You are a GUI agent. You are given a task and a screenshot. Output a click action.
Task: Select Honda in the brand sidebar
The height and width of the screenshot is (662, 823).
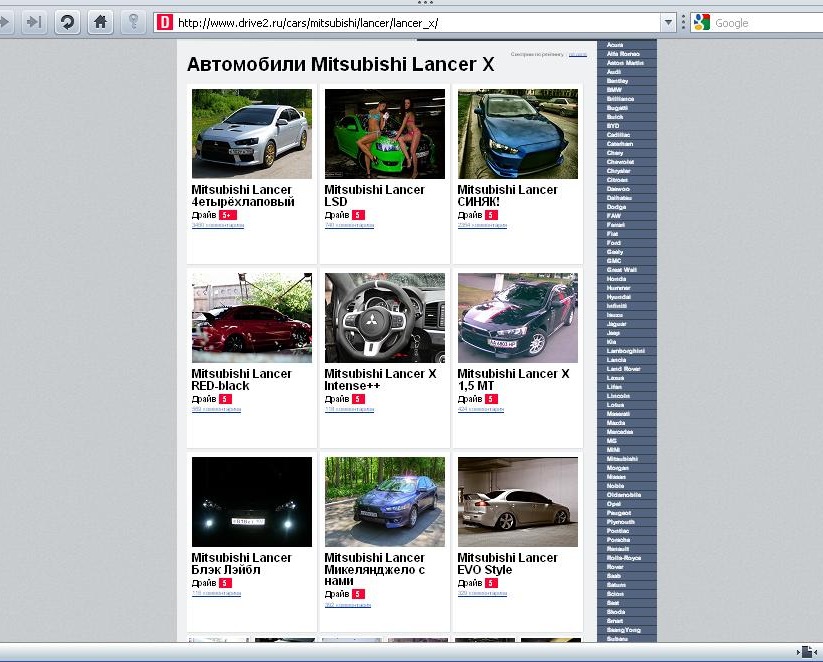click(x=616, y=279)
